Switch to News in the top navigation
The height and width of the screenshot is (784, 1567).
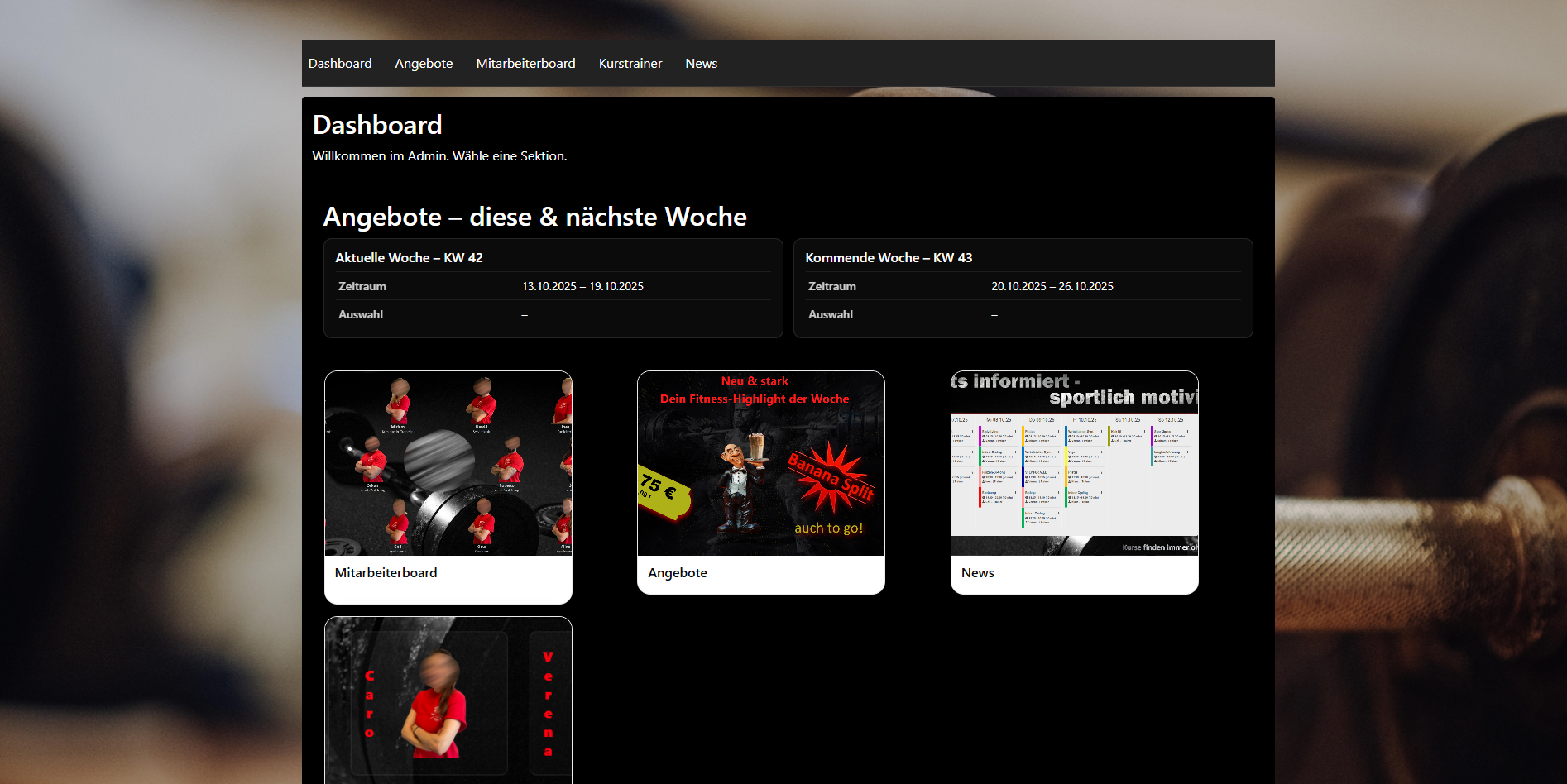701,64
